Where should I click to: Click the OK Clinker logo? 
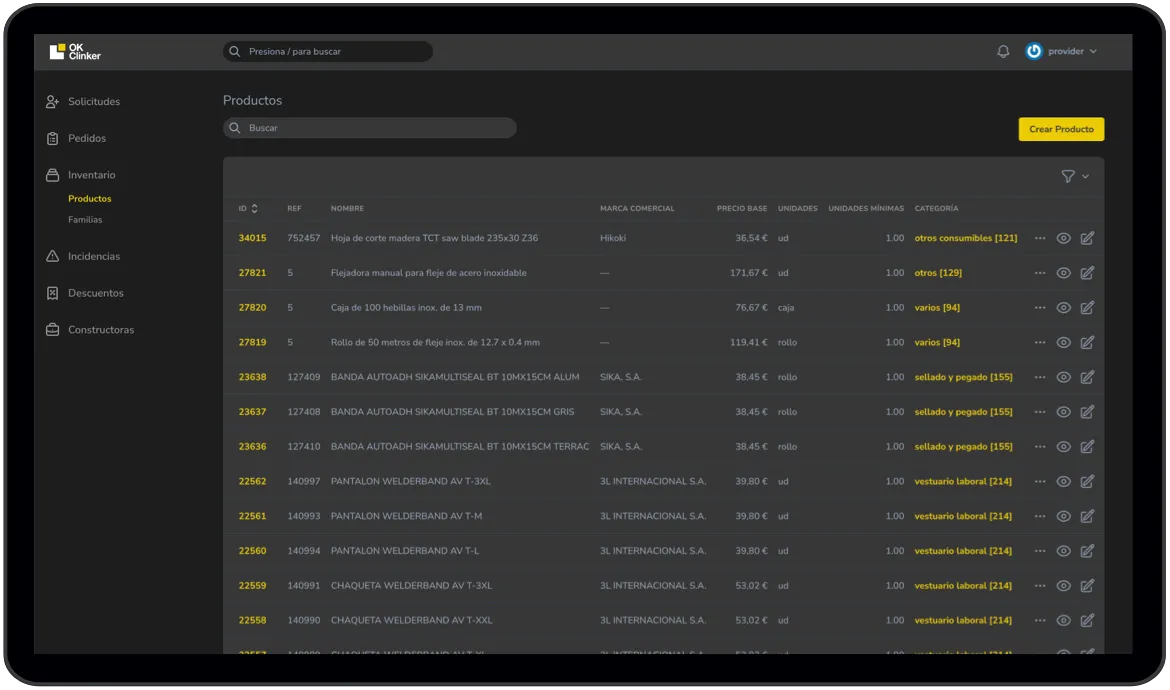[75, 51]
